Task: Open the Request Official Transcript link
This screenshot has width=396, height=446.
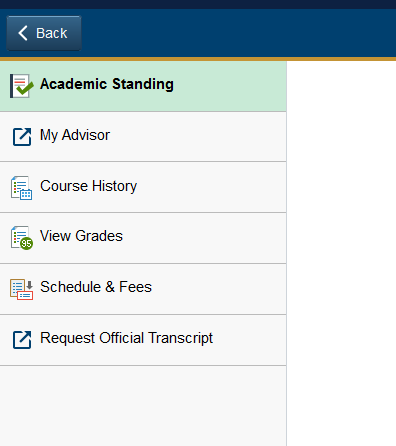Action: pyautogui.click(x=126, y=338)
